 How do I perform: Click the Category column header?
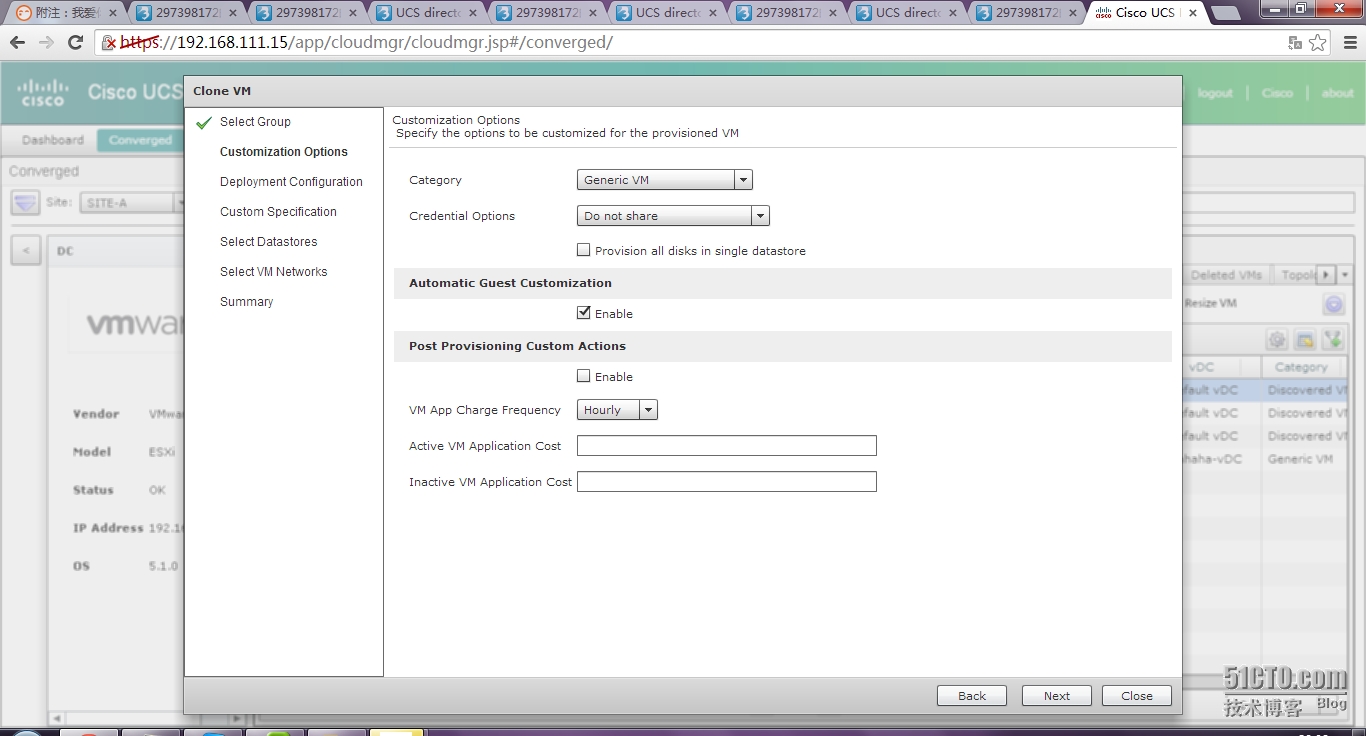pyautogui.click(x=1304, y=367)
